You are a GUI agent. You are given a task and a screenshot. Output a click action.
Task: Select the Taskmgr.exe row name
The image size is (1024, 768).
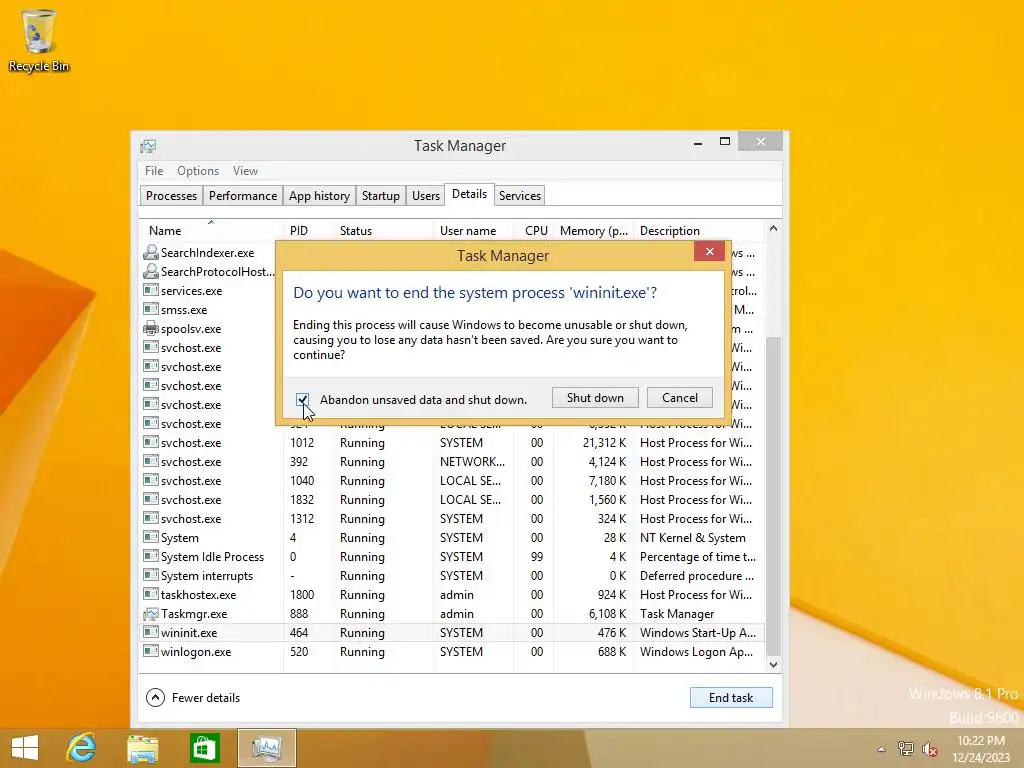click(x=194, y=614)
